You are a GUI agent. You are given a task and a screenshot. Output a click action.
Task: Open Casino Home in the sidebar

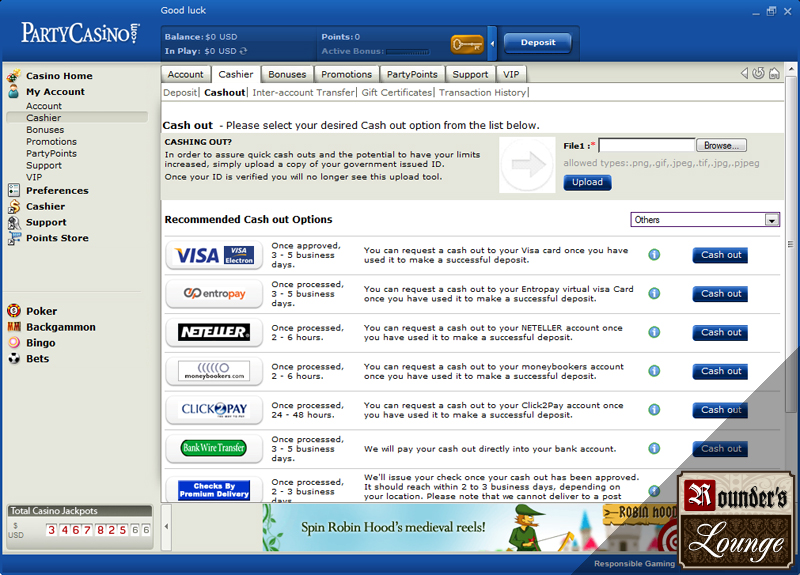59,76
